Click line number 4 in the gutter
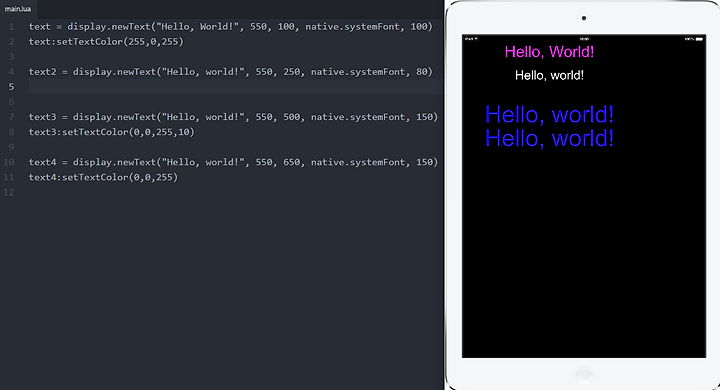This screenshot has height=390, width=720. point(11,72)
